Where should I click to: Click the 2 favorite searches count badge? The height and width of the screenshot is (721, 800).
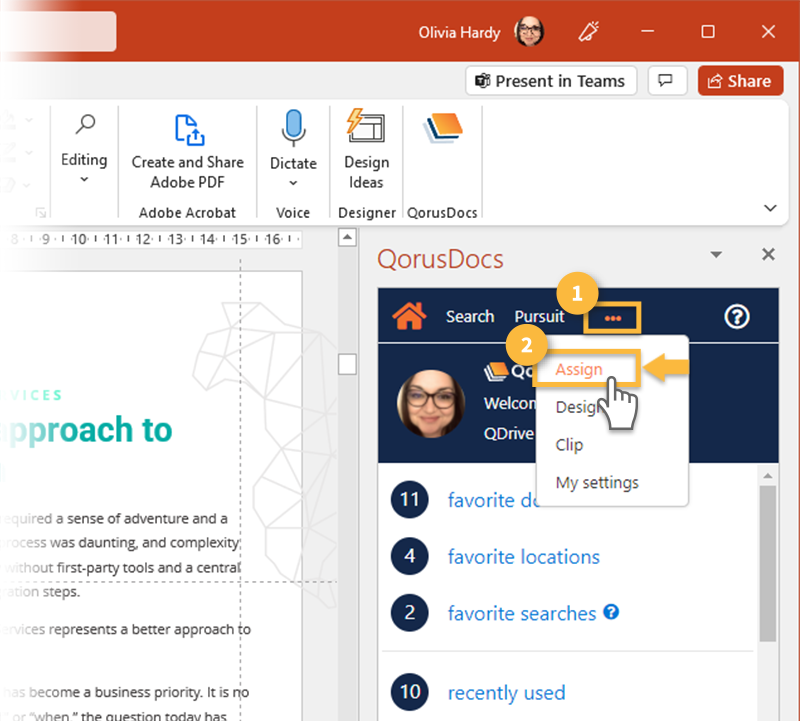pos(410,613)
